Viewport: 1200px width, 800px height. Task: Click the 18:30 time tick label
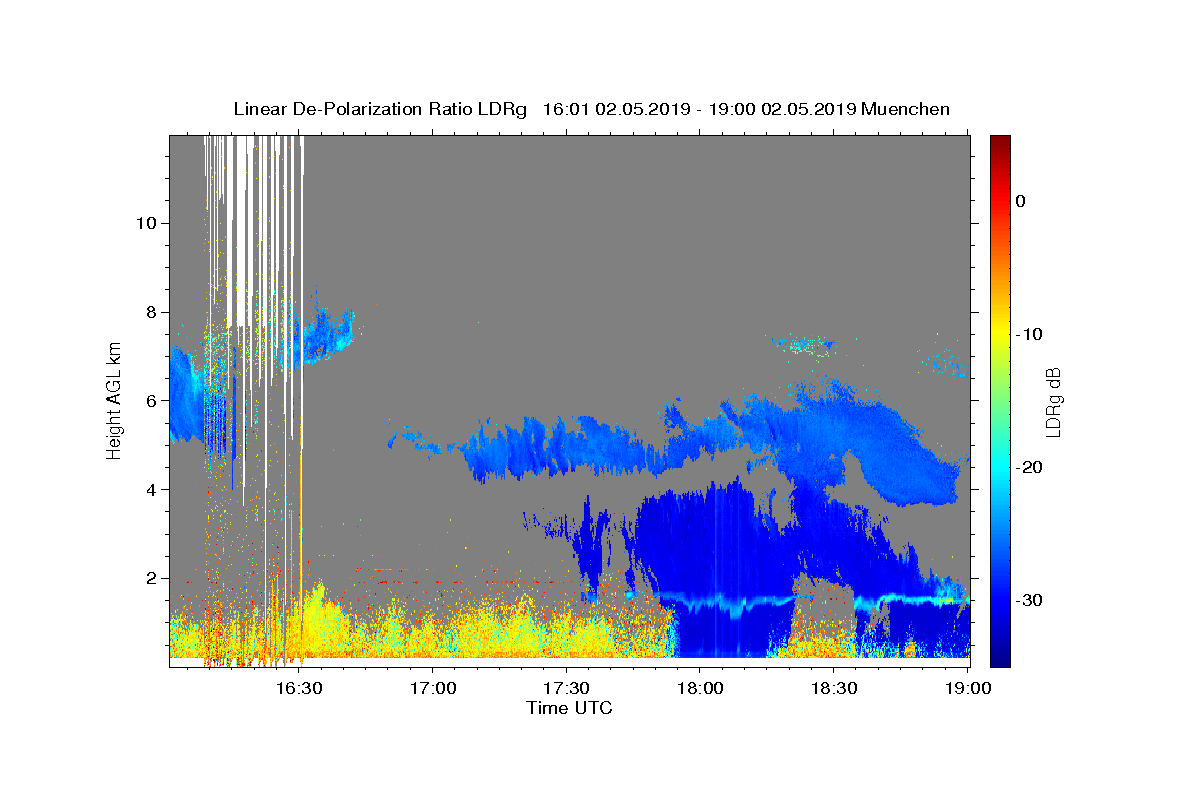tap(834, 688)
